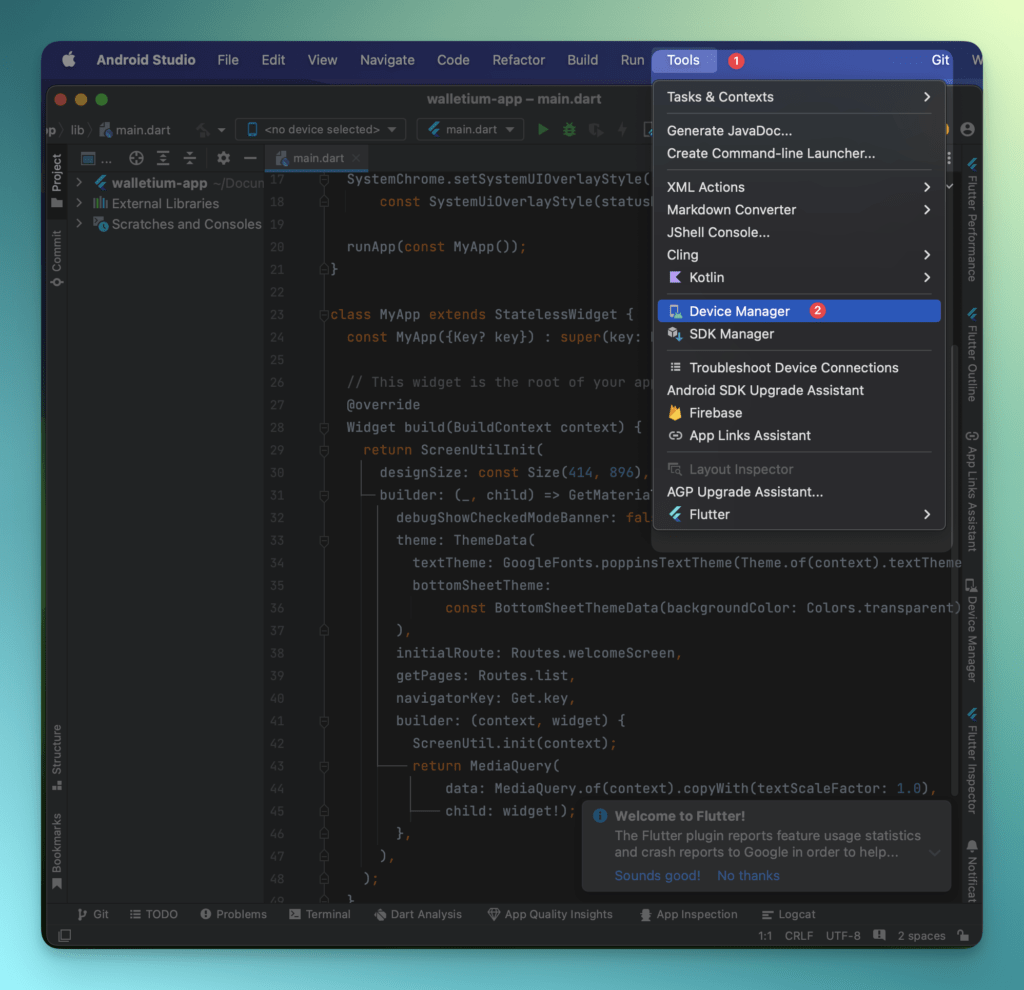Open the no device selected dropdown
This screenshot has height=990, width=1024.
[x=321, y=129]
